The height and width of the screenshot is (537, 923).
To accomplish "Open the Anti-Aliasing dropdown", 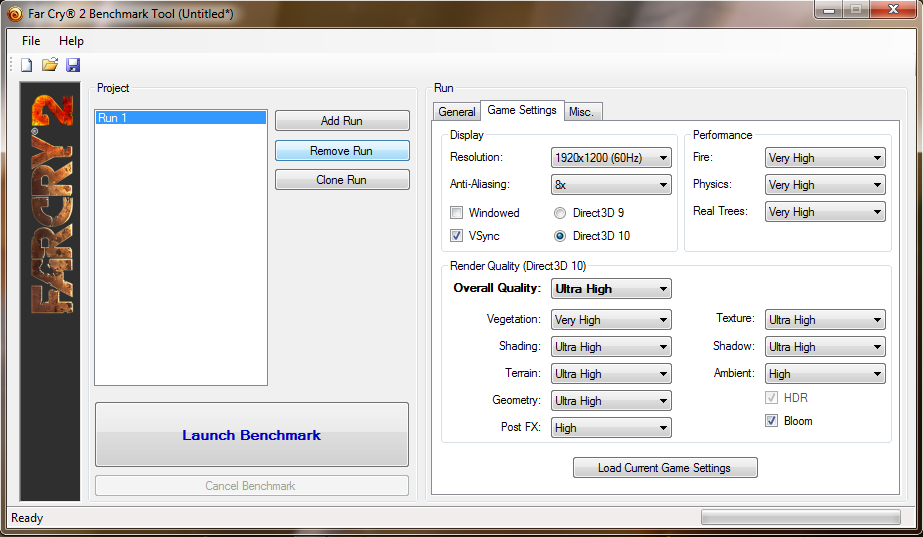I will click(611, 185).
